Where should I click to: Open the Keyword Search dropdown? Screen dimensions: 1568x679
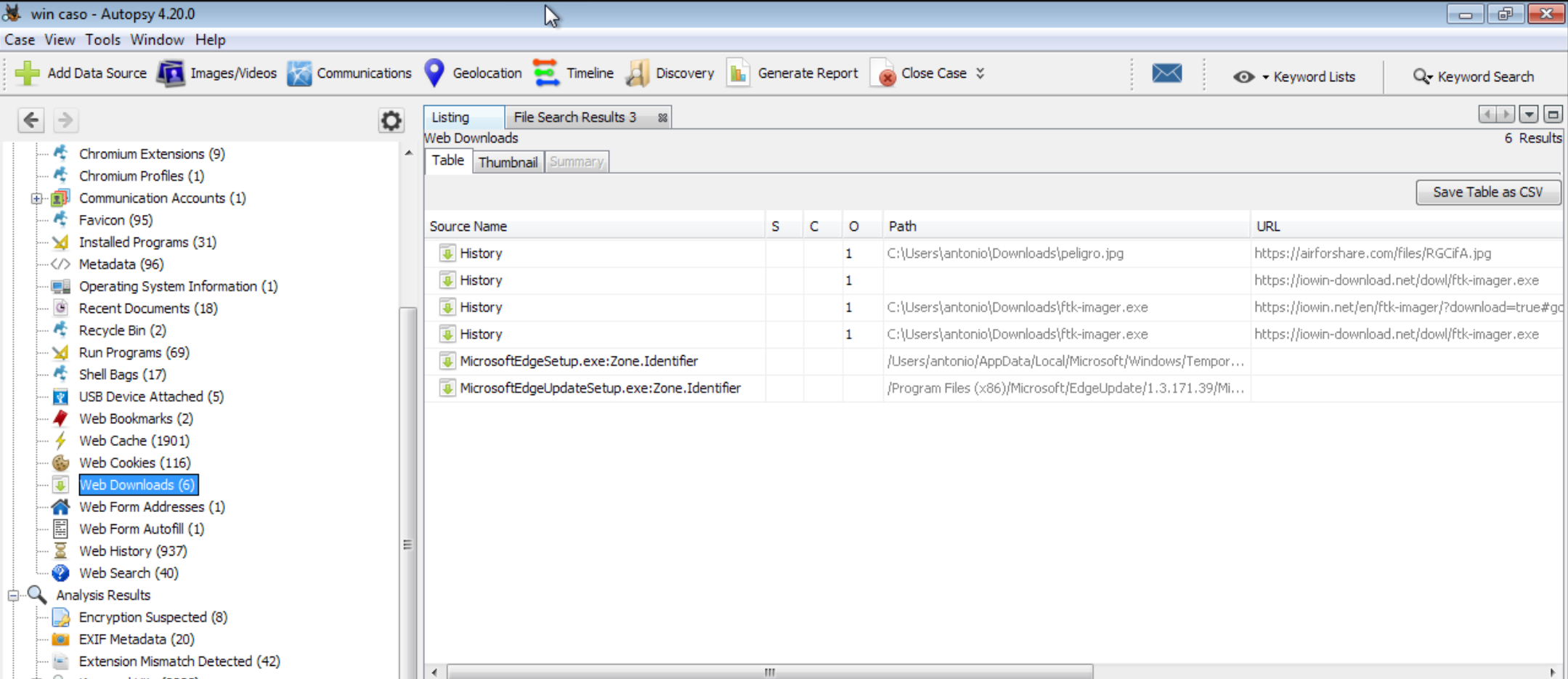click(1474, 77)
